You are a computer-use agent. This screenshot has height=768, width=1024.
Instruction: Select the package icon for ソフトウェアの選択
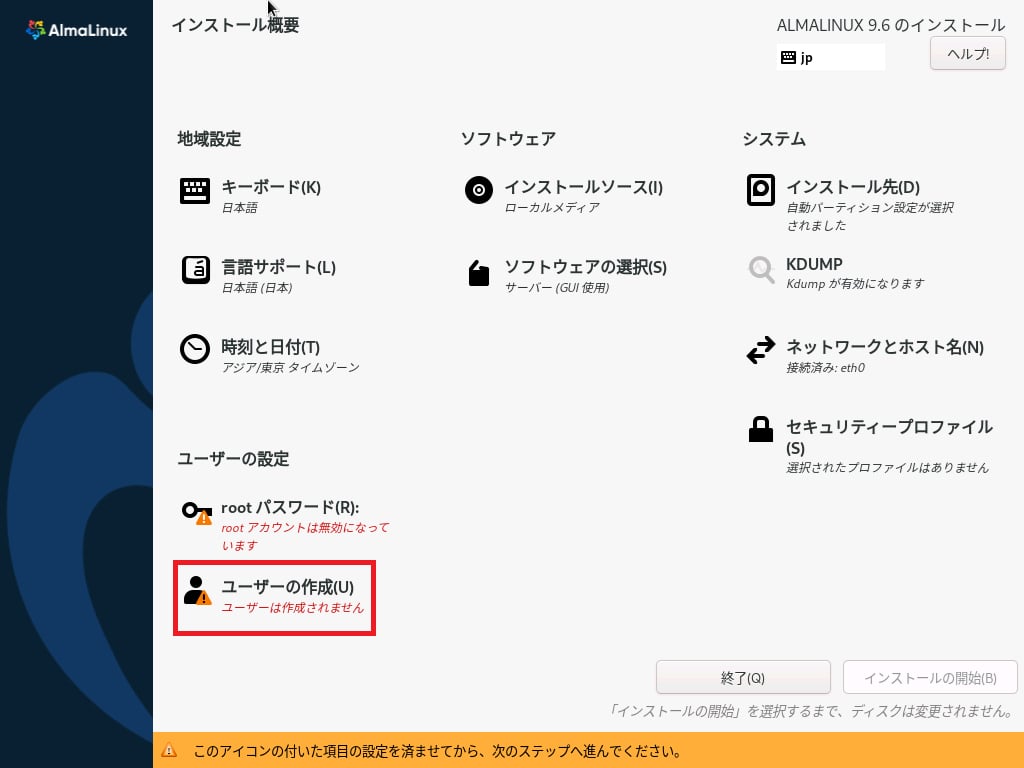(x=479, y=272)
